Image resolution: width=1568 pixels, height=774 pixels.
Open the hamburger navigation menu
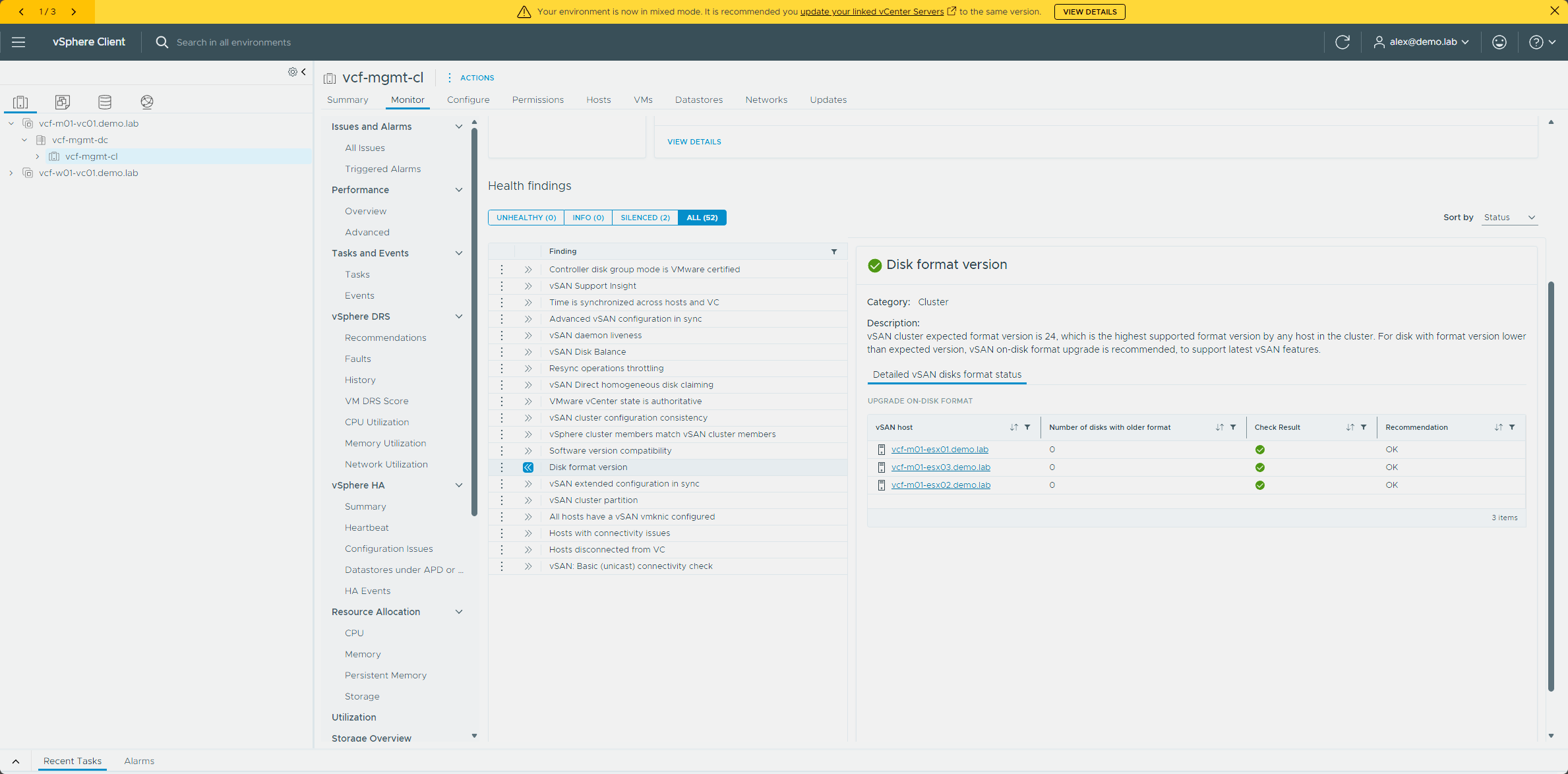(18, 42)
